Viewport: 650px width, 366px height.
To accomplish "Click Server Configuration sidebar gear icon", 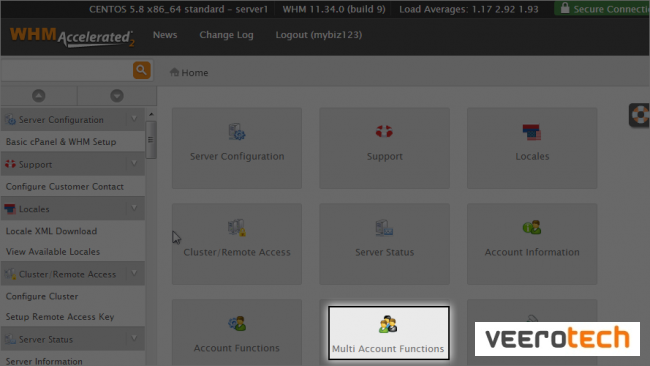I will coord(10,119).
